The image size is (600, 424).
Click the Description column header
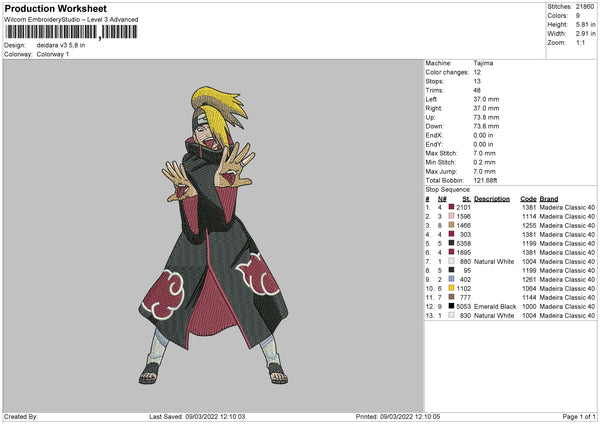pos(491,198)
